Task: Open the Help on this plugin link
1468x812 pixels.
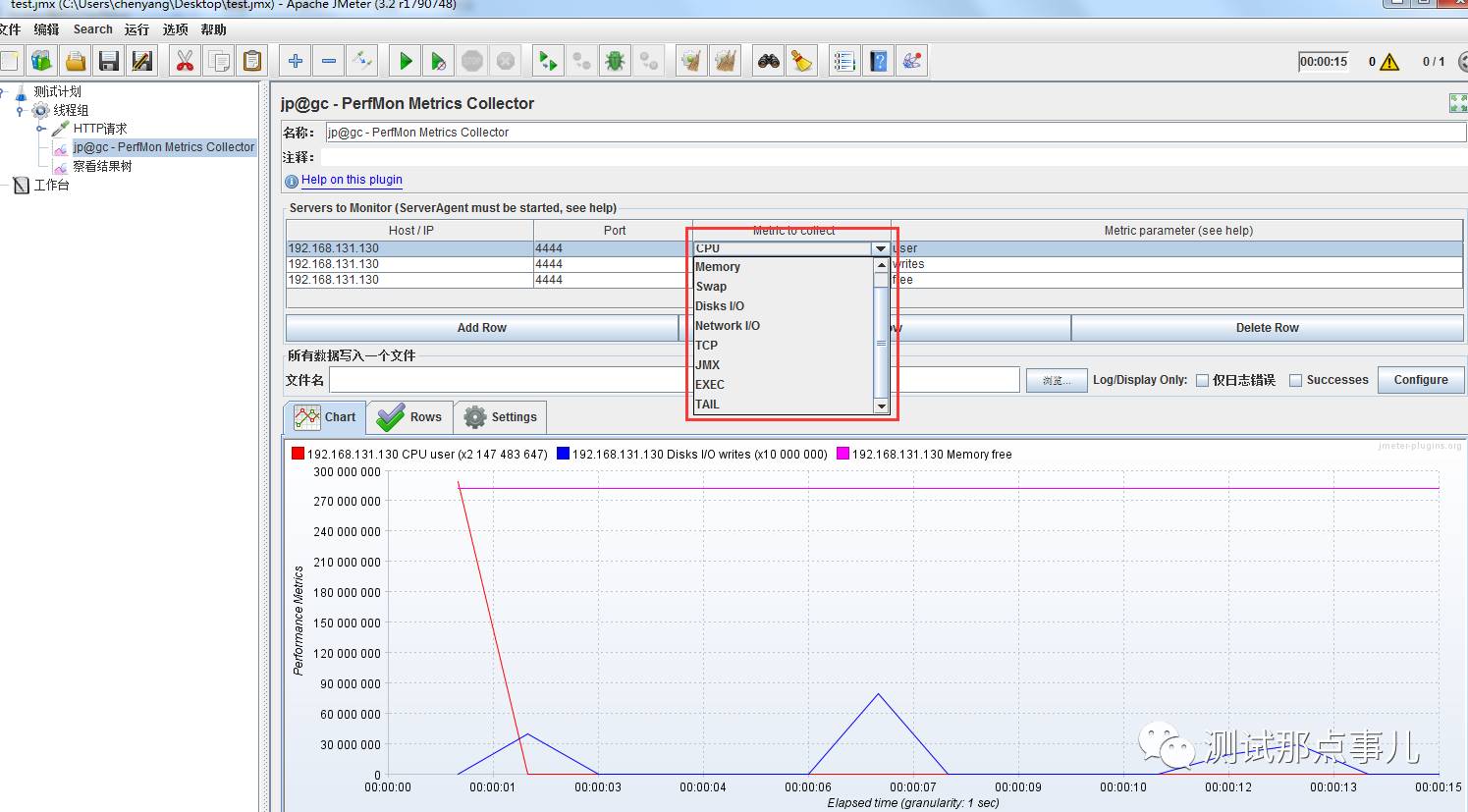Action: (x=352, y=180)
